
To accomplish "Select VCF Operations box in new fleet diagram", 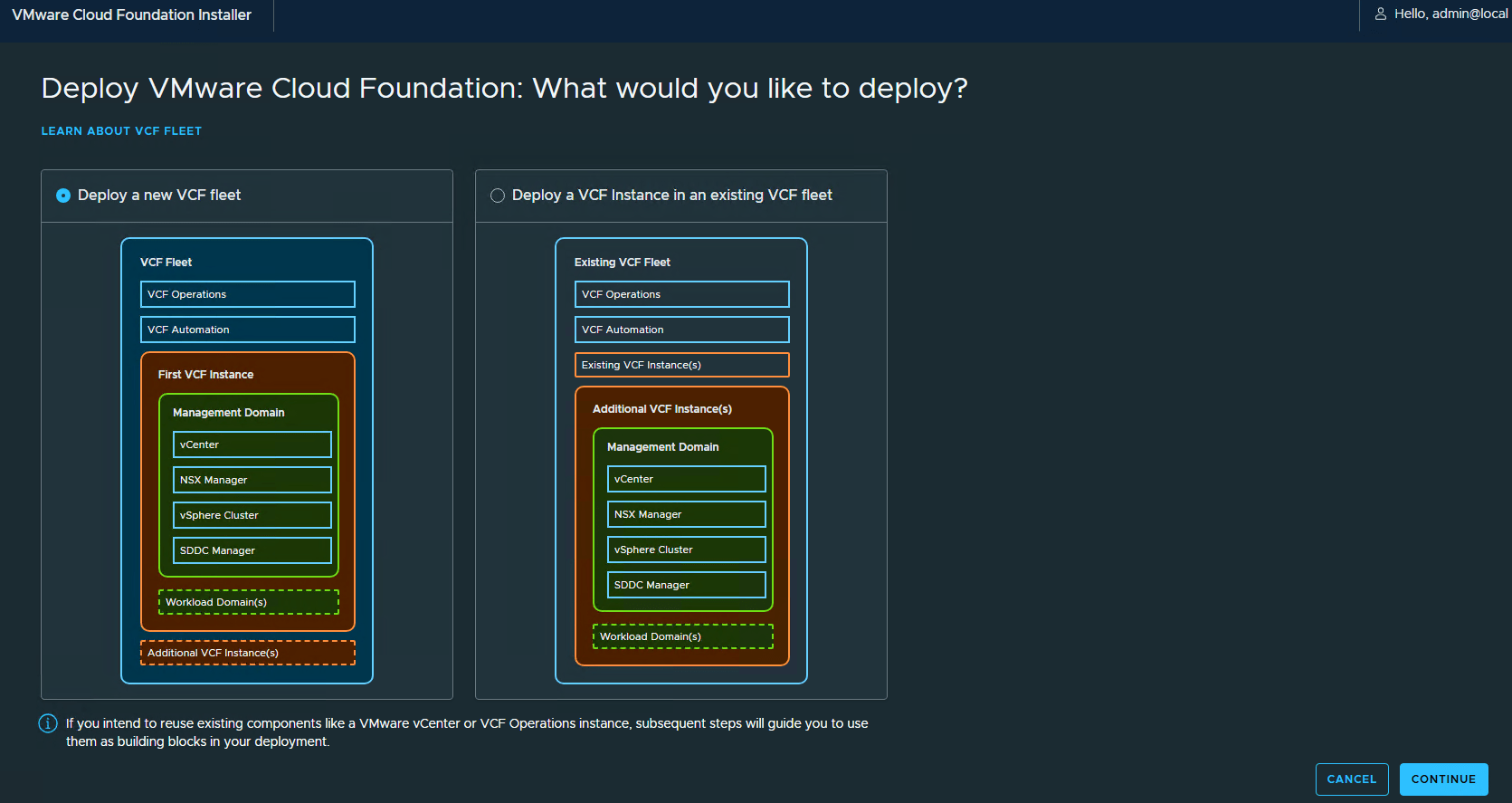I will [x=248, y=294].
